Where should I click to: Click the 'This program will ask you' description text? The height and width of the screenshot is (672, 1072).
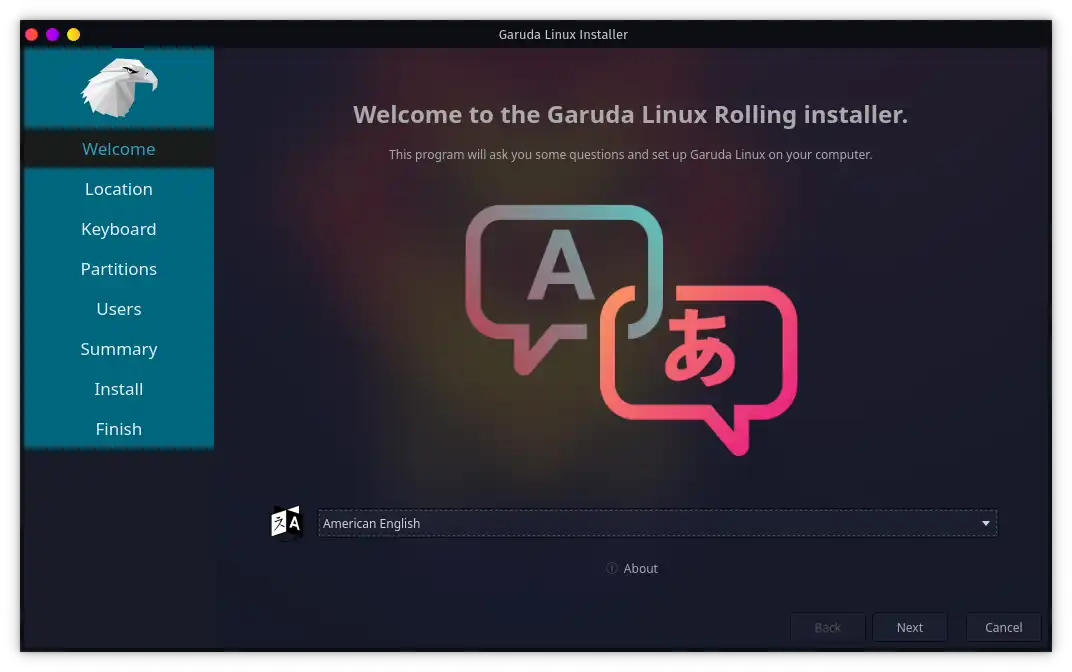tap(630, 154)
